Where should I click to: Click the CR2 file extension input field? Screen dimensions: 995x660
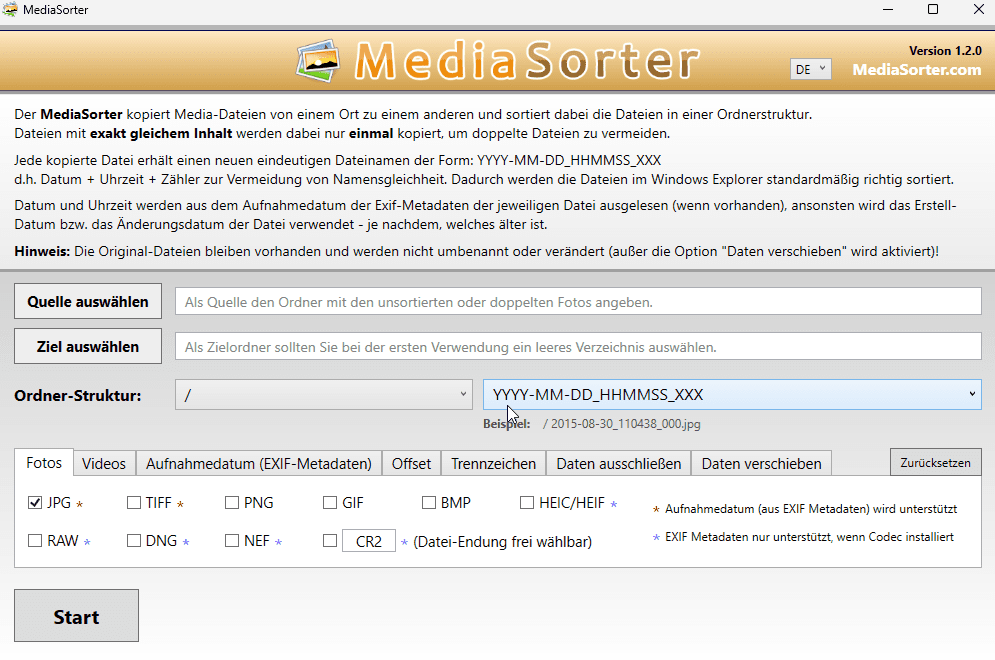pos(371,540)
